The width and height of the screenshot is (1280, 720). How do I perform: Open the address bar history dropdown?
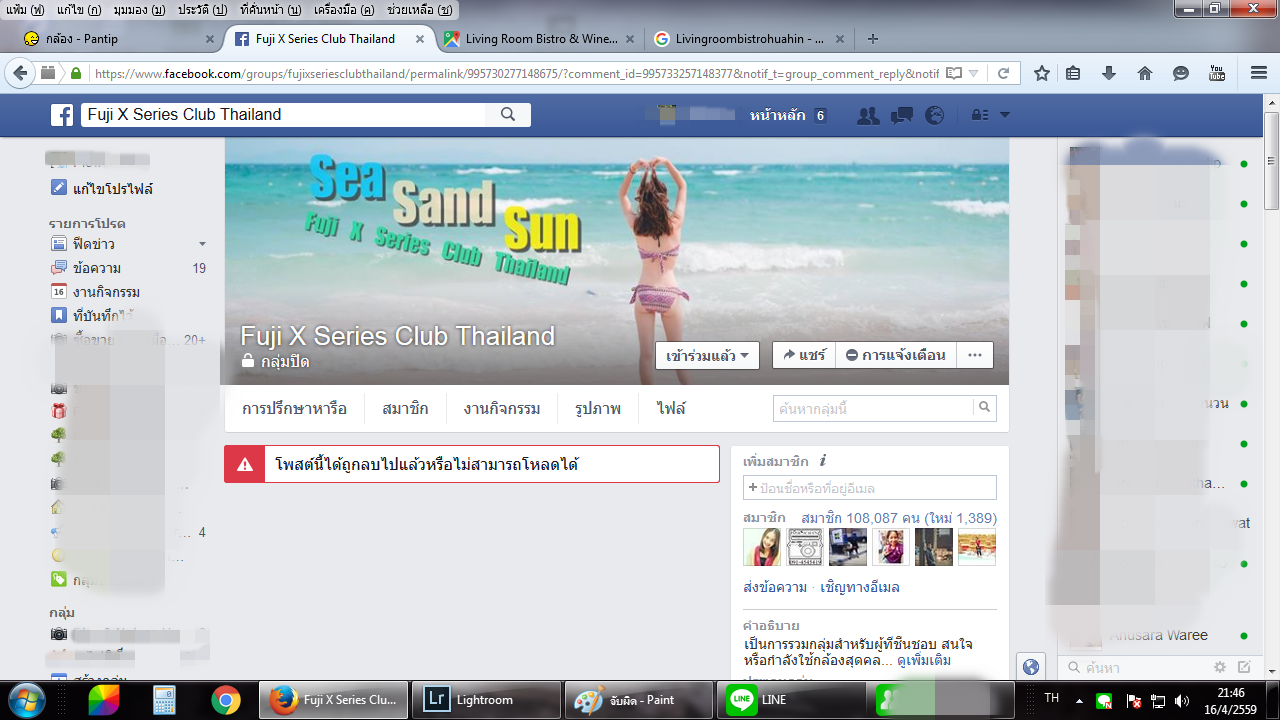pos(975,73)
